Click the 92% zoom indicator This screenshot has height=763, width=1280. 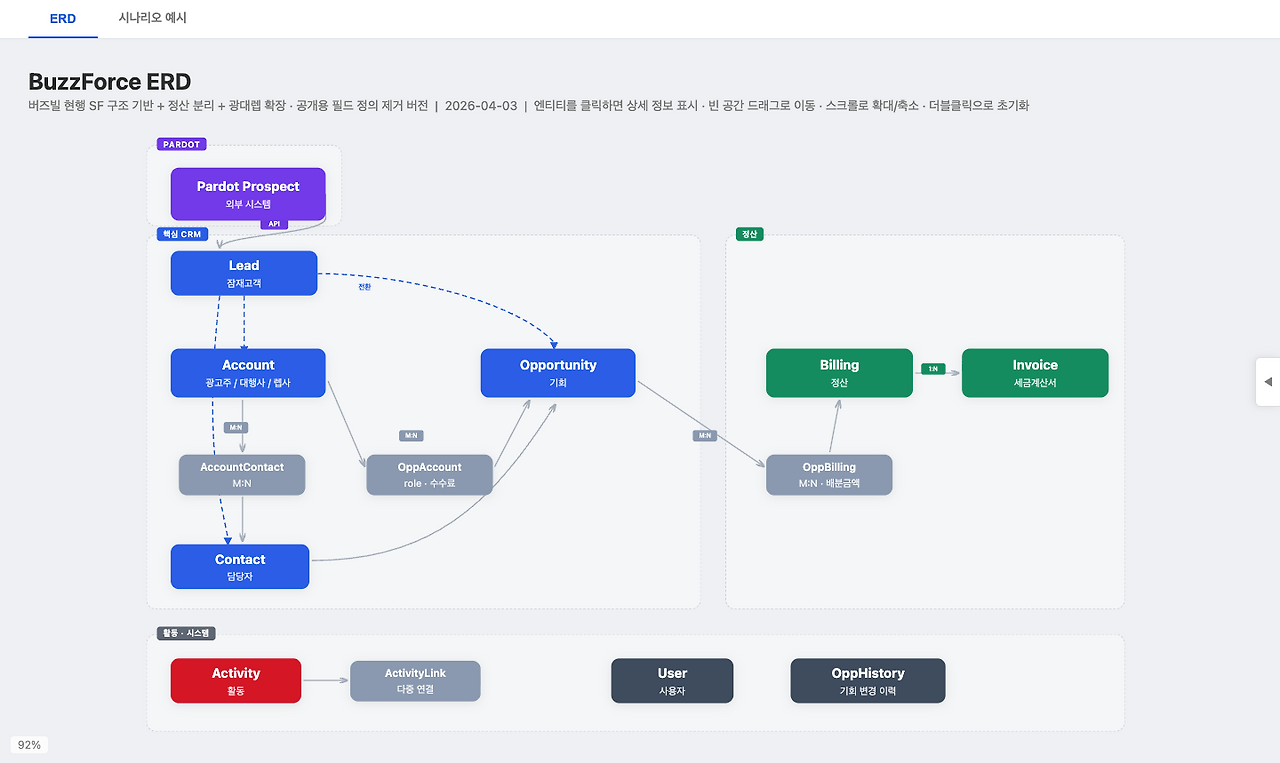click(30, 745)
